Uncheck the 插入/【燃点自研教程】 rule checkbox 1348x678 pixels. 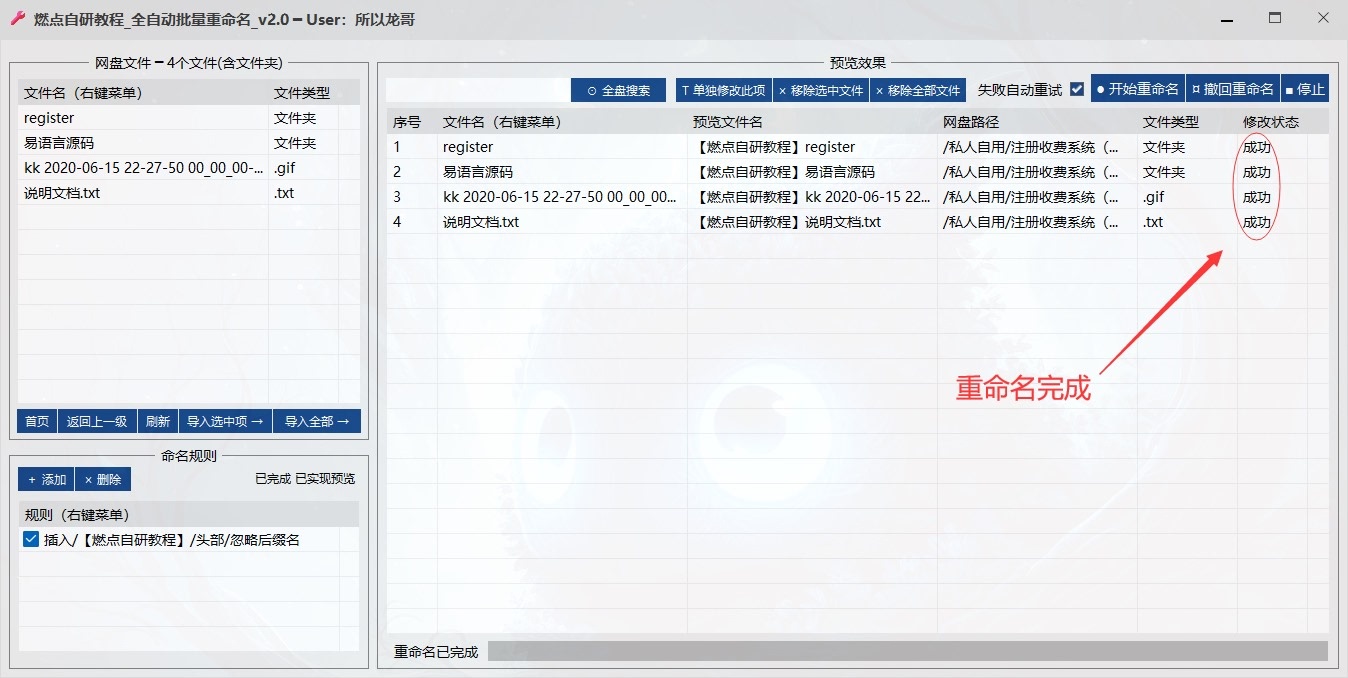tap(31, 540)
